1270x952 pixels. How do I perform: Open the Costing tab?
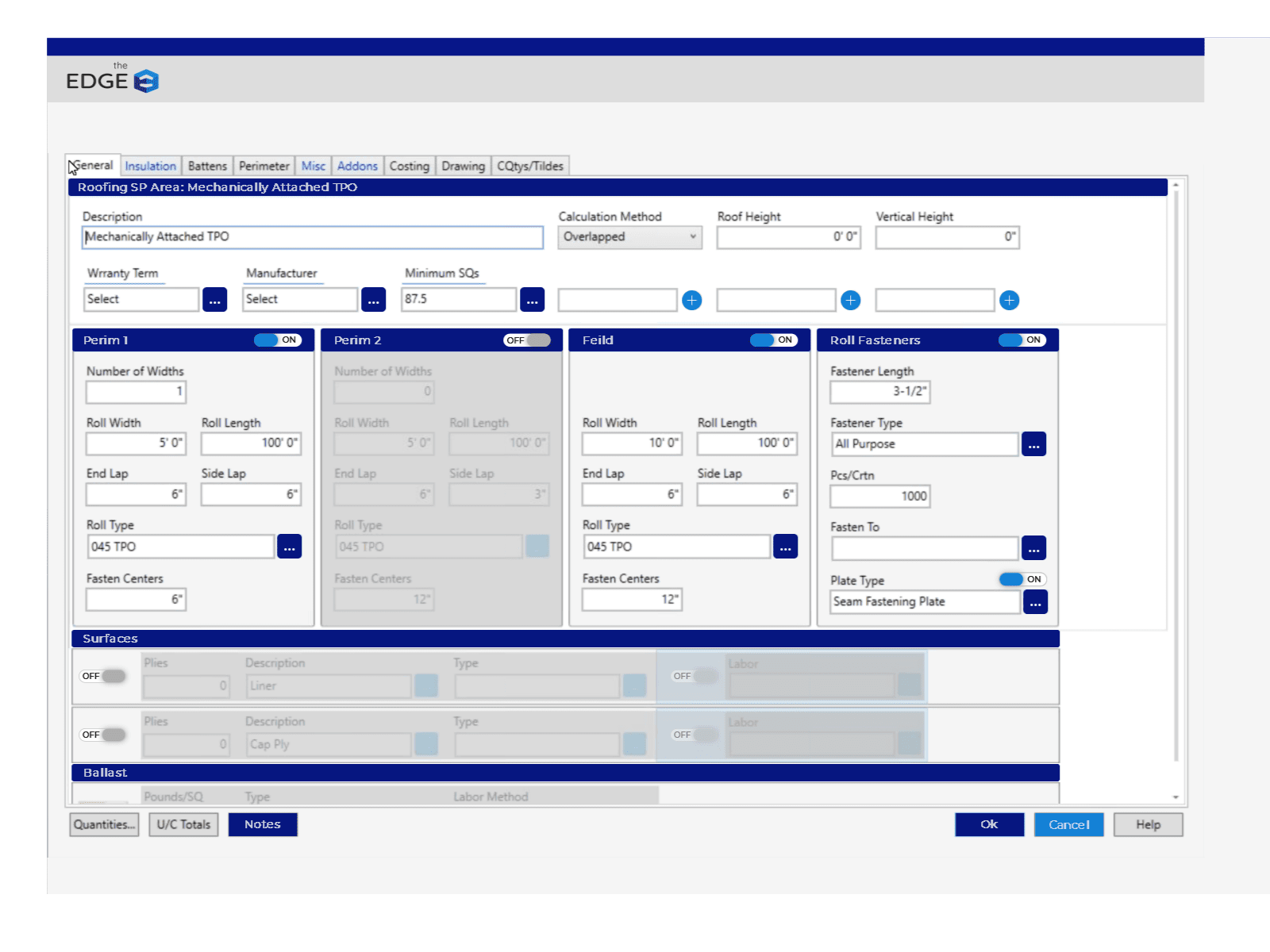point(410,166)
